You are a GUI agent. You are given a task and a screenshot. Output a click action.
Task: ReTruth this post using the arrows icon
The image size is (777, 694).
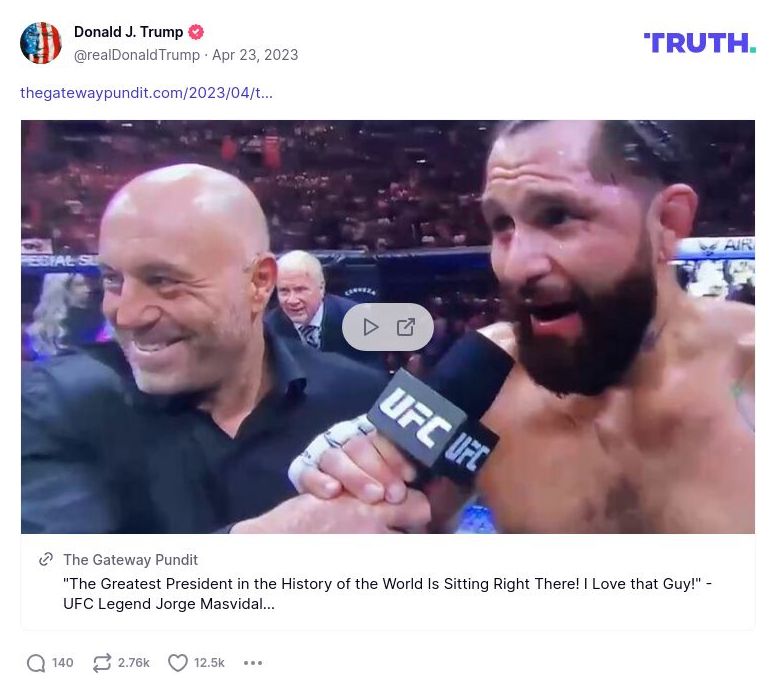(102, 663)
